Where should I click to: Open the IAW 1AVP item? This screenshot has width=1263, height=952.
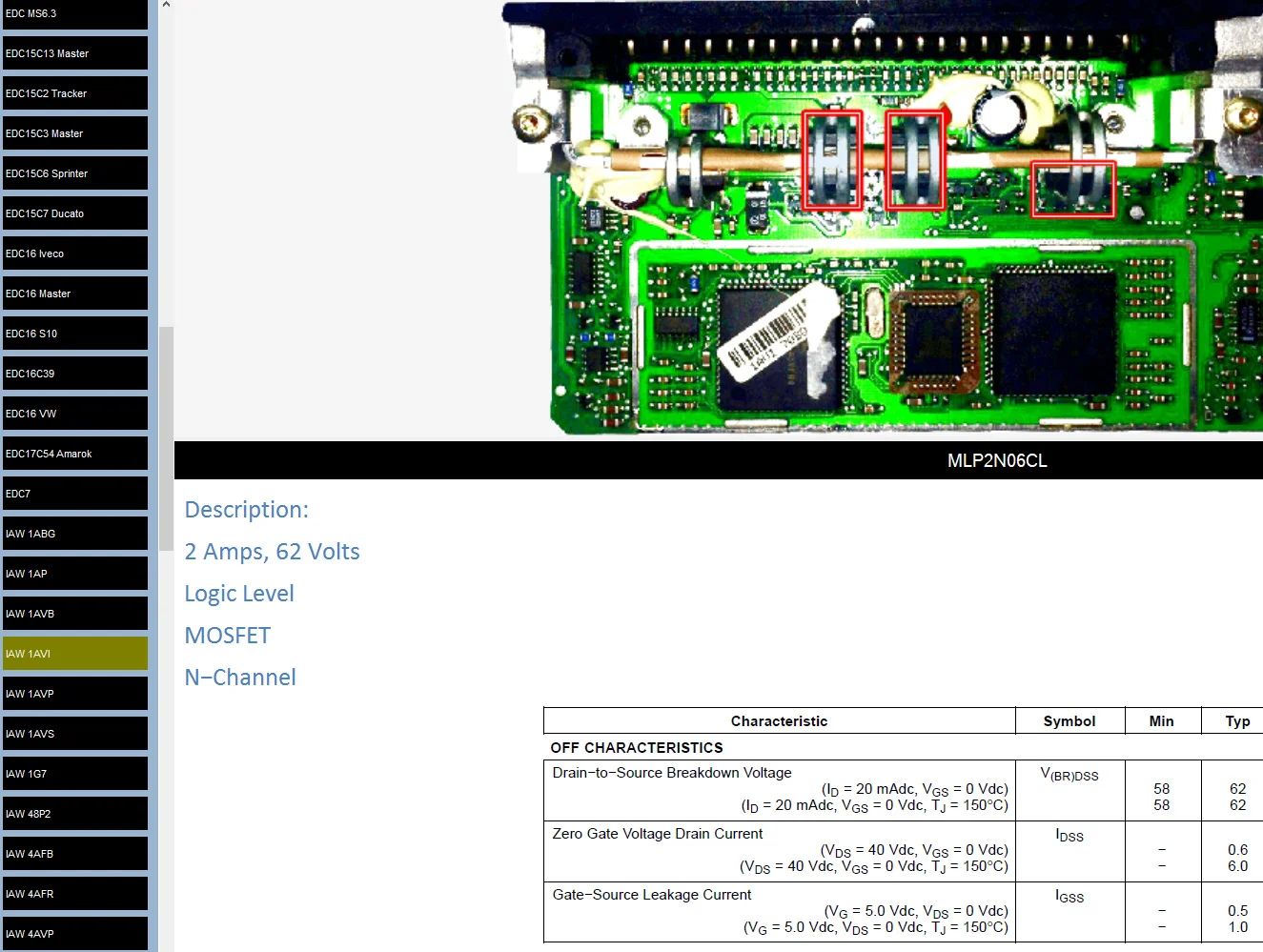click(x=75, y=694)
